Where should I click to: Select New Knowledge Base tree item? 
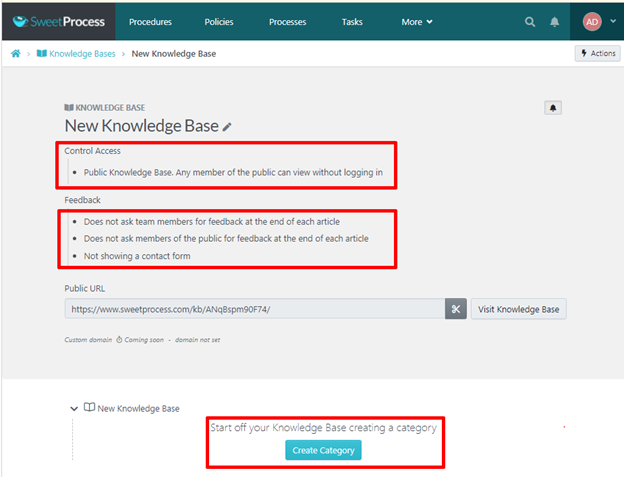point(132,408)
